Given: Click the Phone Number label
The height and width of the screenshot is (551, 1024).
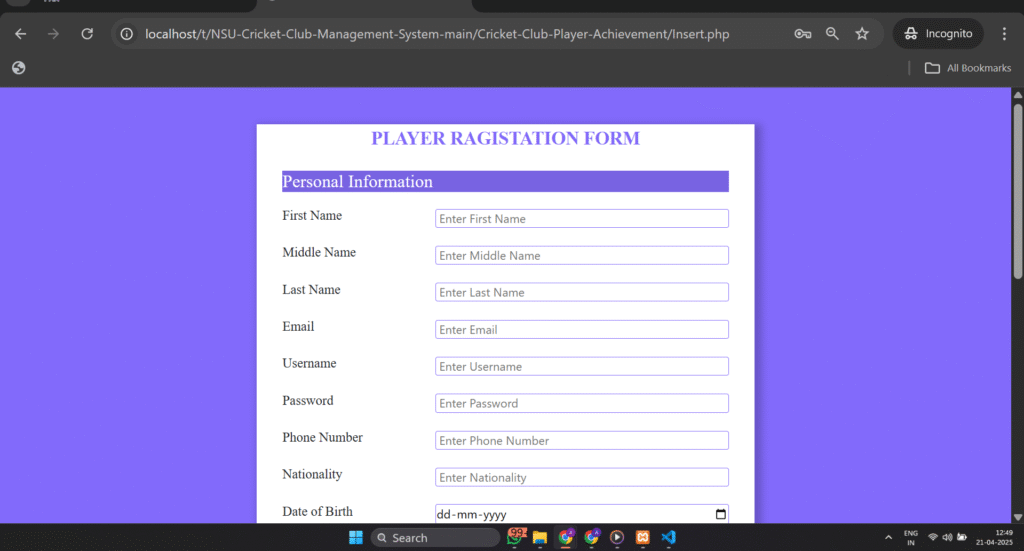Looking at the screenshot, I should [x=323, y=437].
